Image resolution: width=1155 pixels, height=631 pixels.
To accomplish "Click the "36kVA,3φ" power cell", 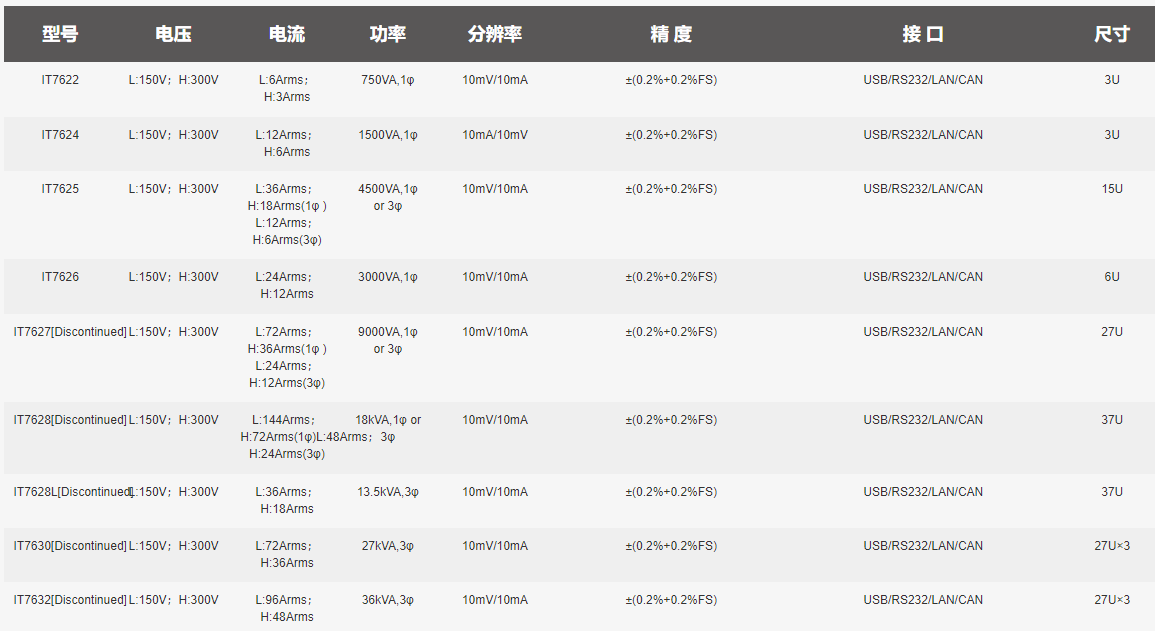I will (387, 600).
